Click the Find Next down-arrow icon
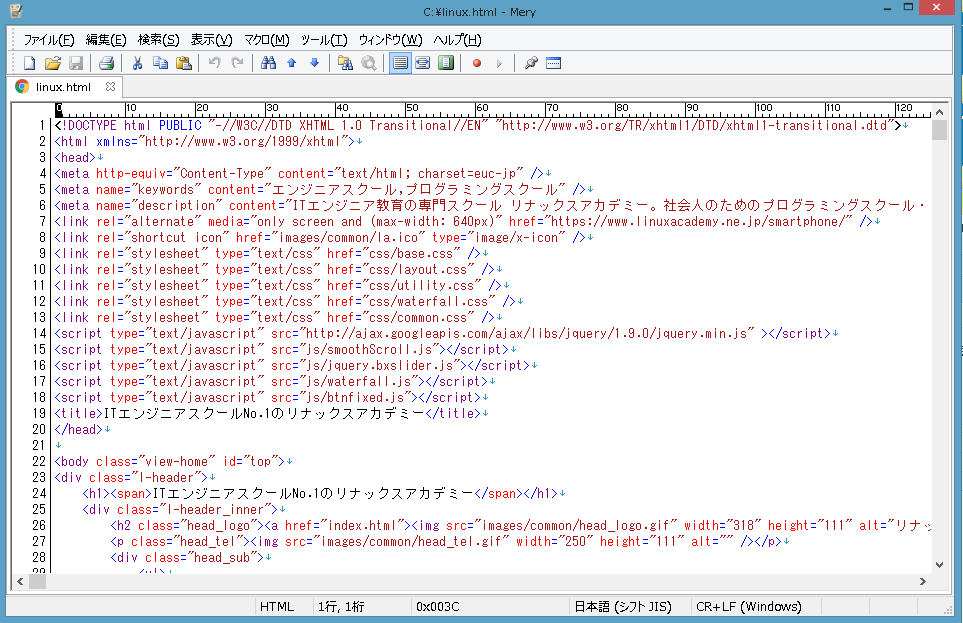Screen dimensions: 963x623 [314, 63]
